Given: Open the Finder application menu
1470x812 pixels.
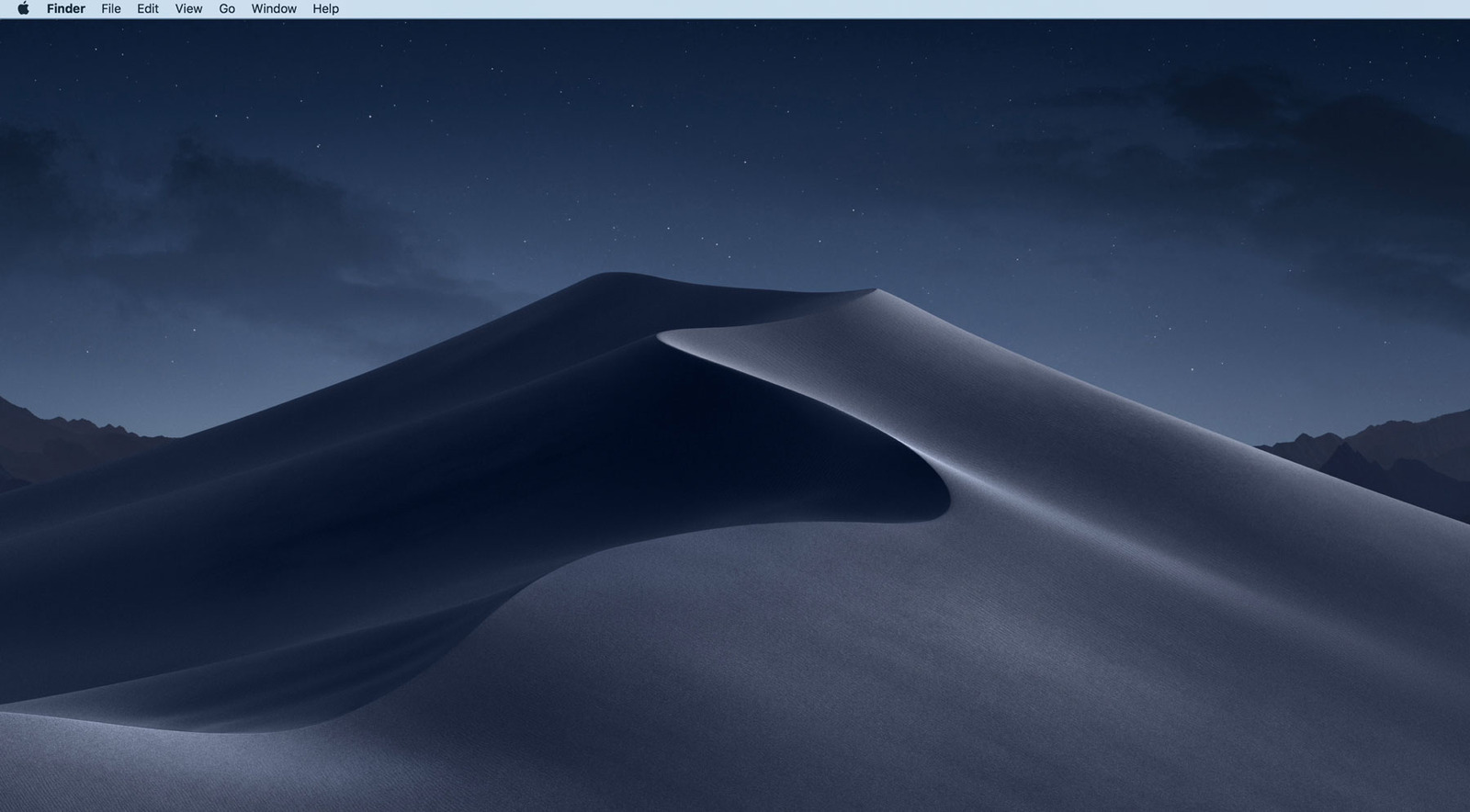Looking at the screenshot, I should click(x=66, y=9).
